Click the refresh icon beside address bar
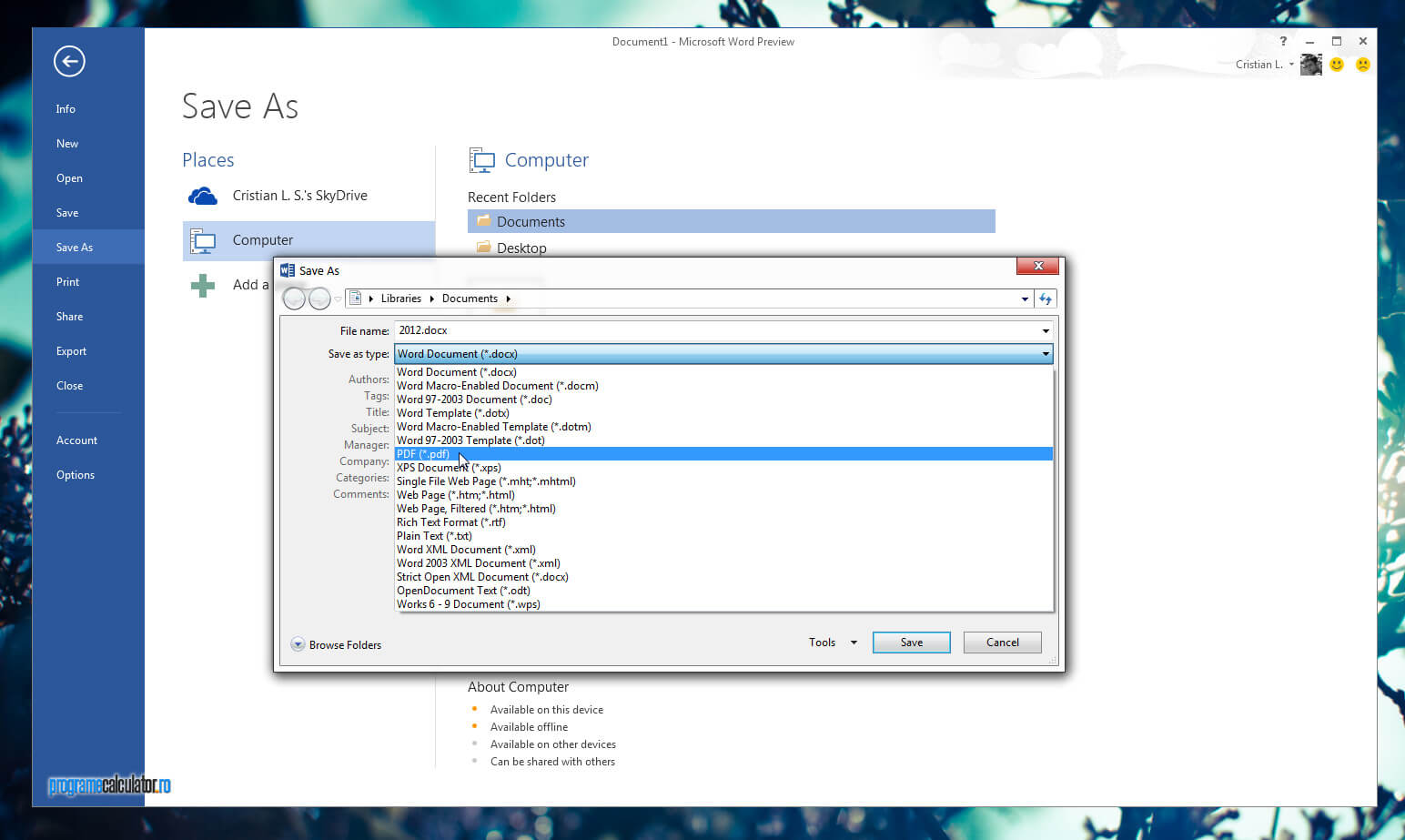Viewport: 1405px width, 840px height. 1046,299
